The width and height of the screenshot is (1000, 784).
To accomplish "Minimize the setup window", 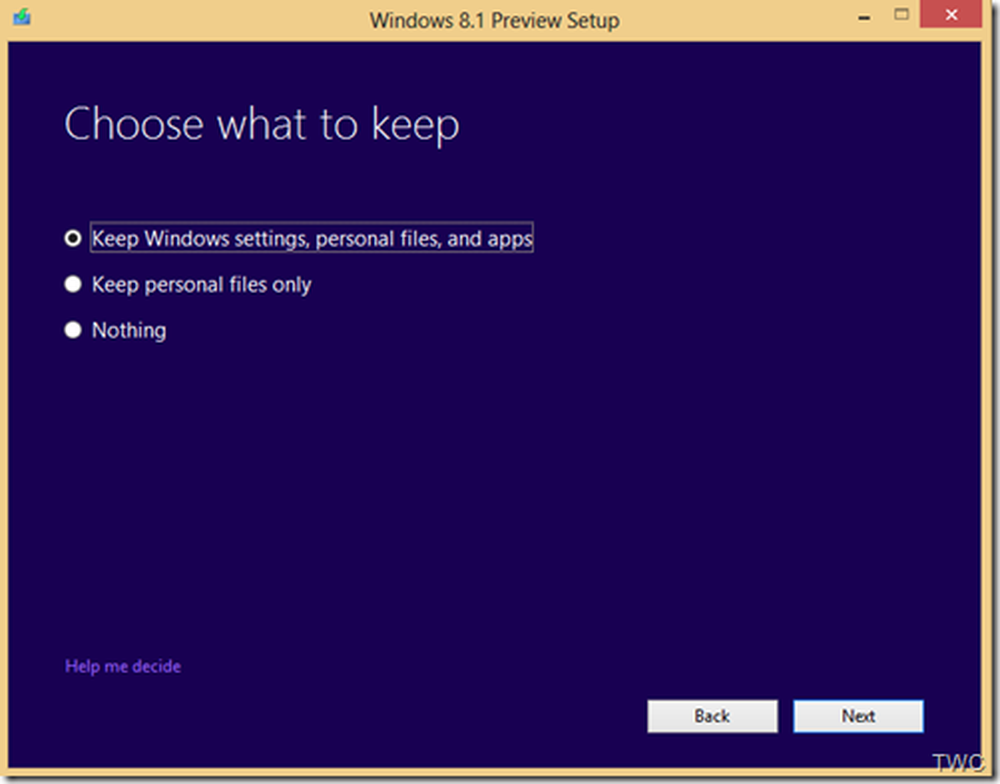I will click(863, 16).
